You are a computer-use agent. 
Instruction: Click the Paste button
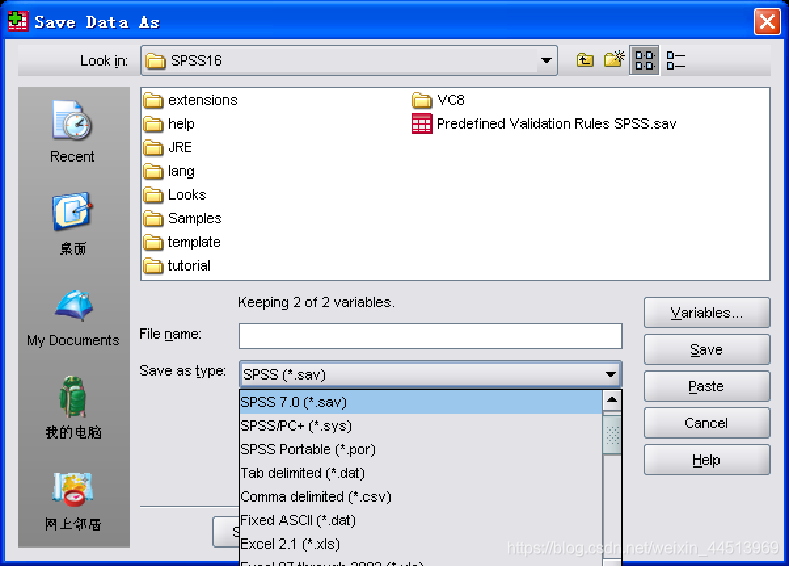(x=706, y=386)
